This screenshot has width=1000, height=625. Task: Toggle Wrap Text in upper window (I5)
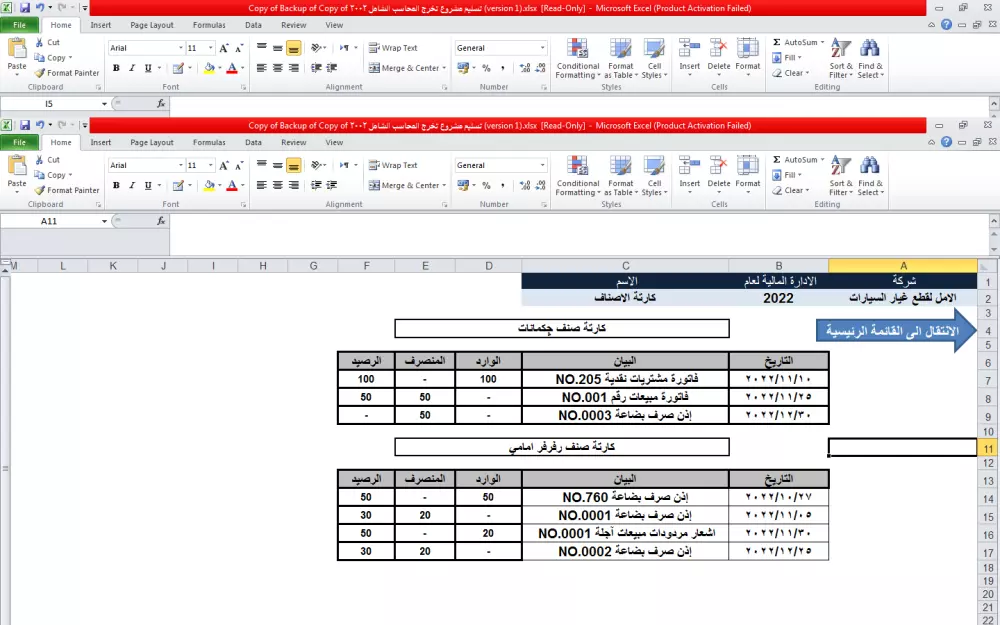393,48
